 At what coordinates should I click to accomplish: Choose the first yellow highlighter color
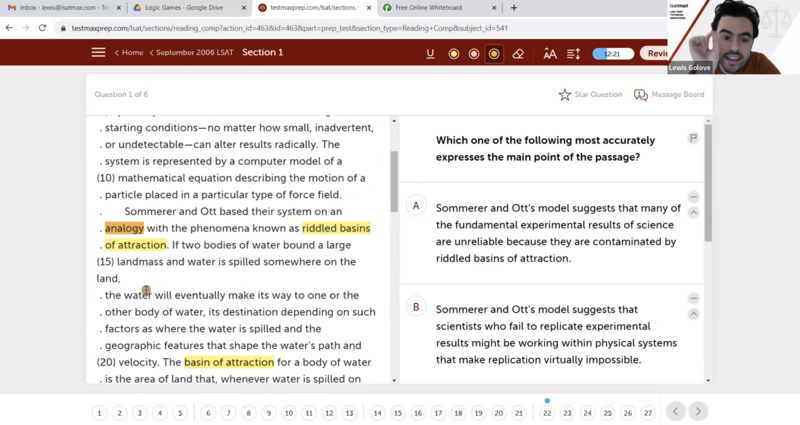454,53
